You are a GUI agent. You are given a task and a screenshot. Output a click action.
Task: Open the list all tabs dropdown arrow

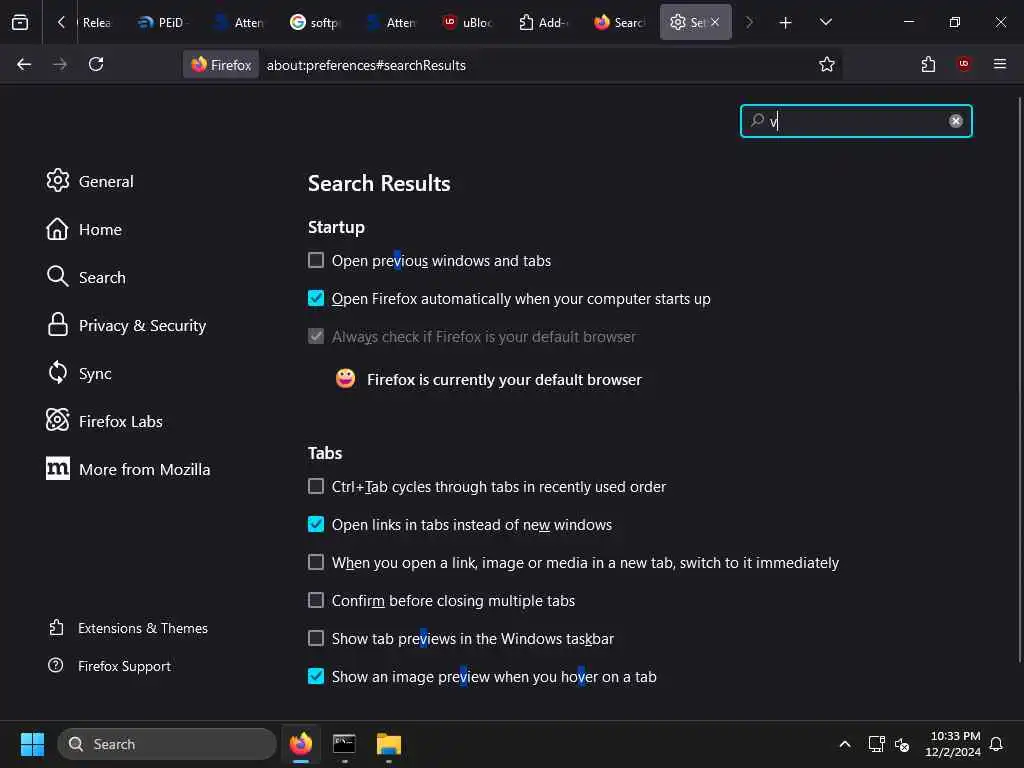coord(825,23)
